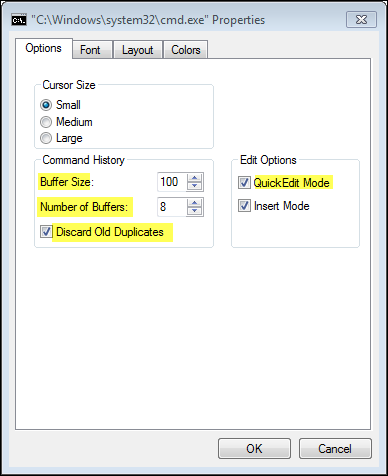Click the Cursor Size group label

(69, 85)
